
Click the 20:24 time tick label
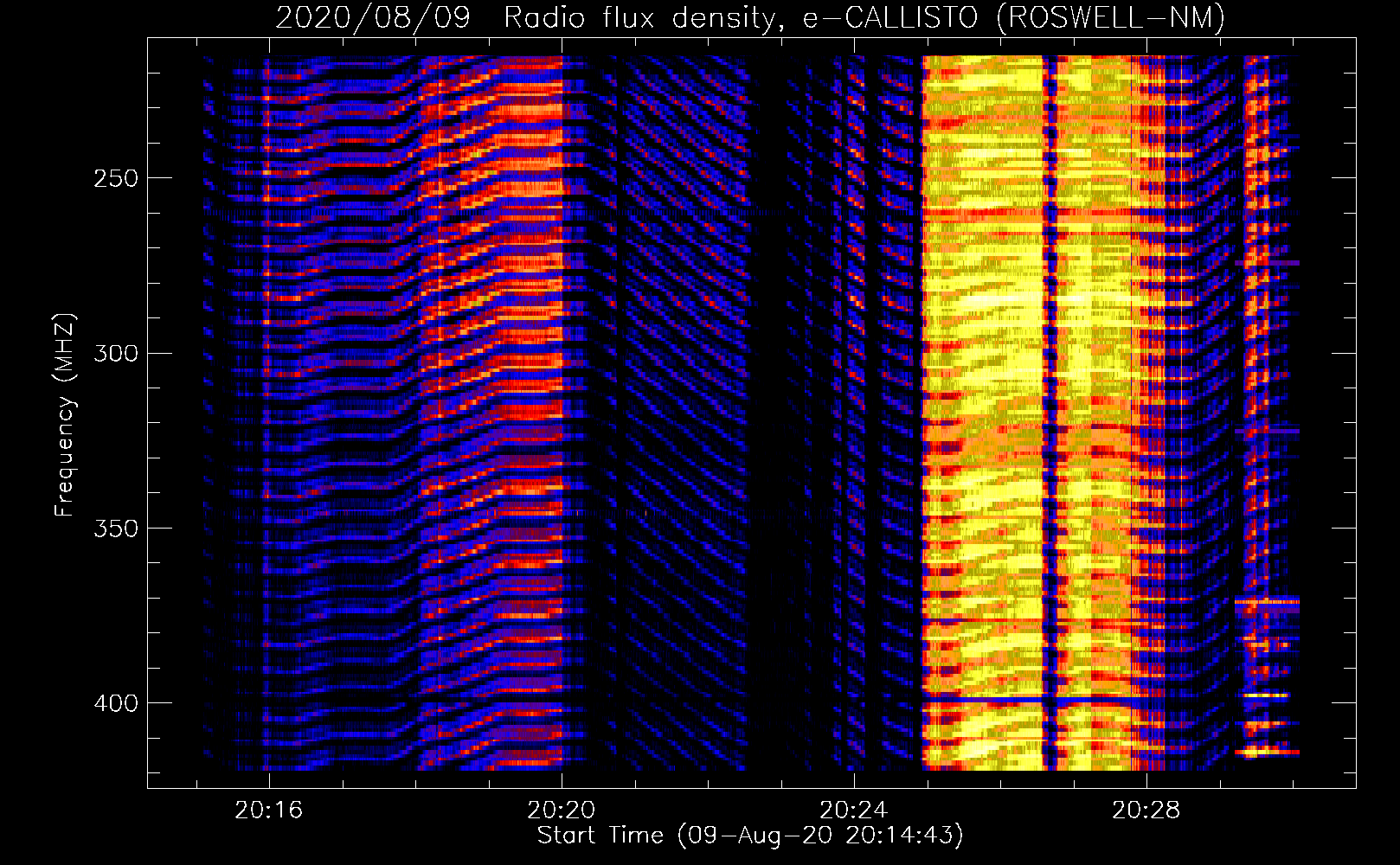854,811
